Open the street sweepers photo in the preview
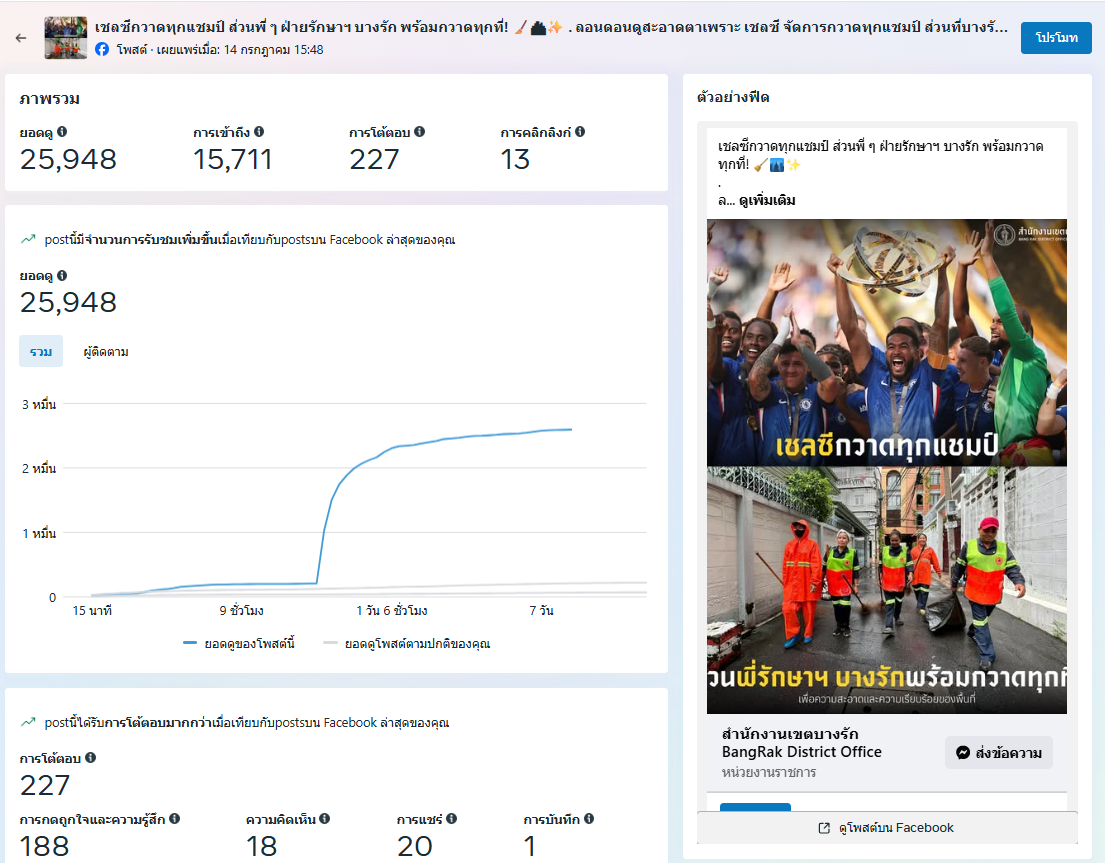This screenshot has height=863, width=1105. pos(887,590)
